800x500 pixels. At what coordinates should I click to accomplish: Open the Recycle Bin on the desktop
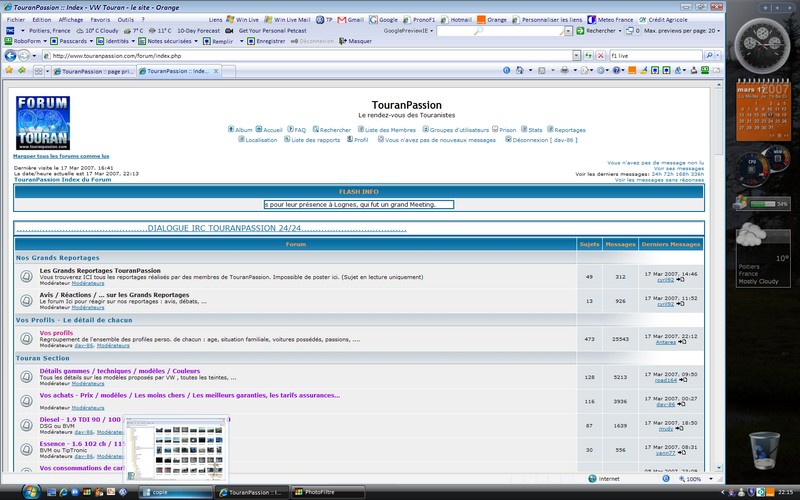click(764, 450)
